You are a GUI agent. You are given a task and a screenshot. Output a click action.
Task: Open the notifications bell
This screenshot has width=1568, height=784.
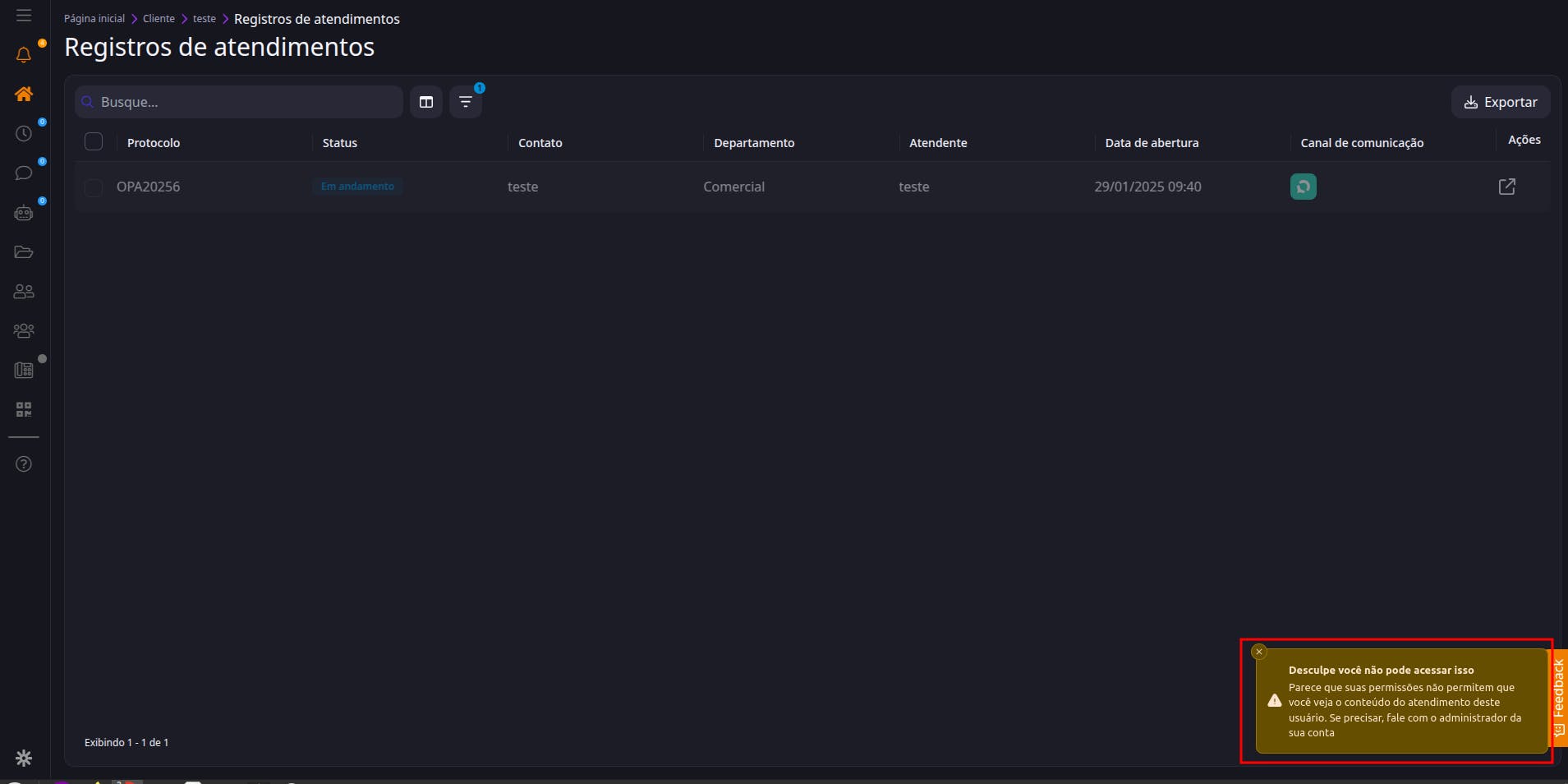coord(24,55)
